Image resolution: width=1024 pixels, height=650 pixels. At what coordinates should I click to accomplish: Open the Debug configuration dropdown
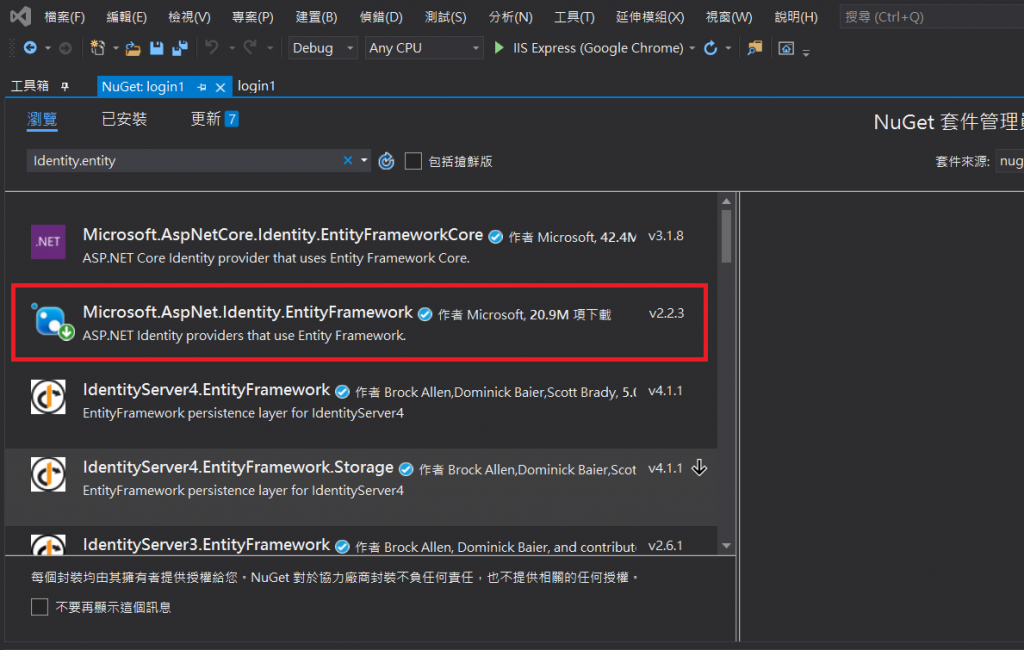323,48
